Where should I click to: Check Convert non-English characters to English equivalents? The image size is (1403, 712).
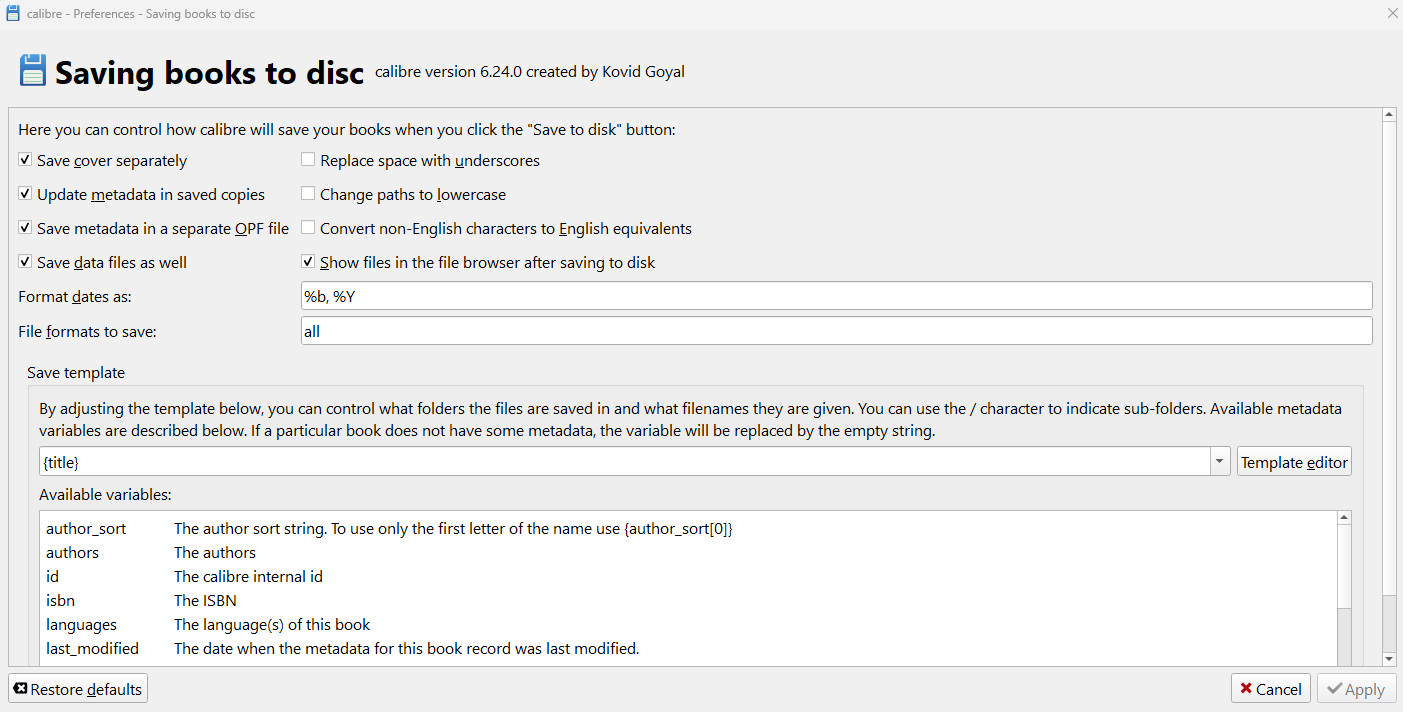tap(309, 228)
